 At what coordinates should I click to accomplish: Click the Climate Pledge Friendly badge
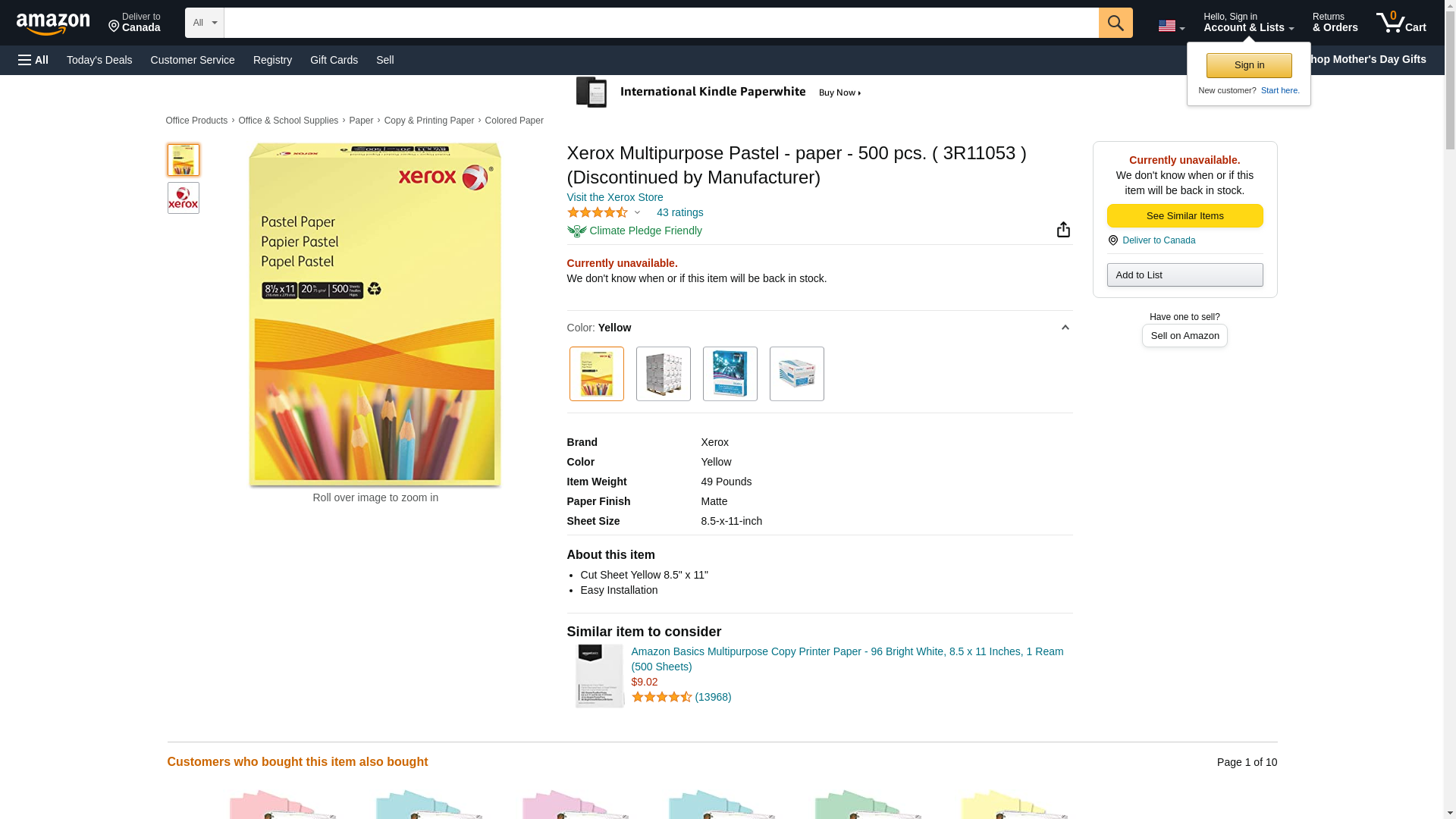(x=635, y=231)
